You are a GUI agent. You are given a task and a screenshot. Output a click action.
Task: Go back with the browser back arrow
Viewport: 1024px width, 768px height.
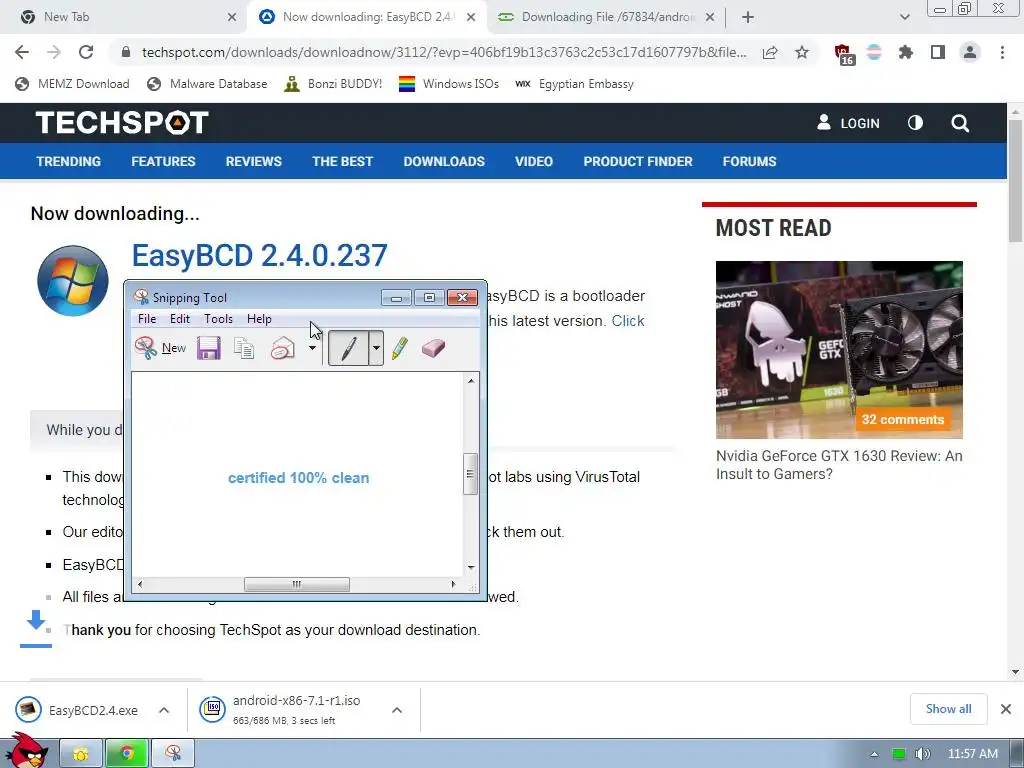pos(22,52)
